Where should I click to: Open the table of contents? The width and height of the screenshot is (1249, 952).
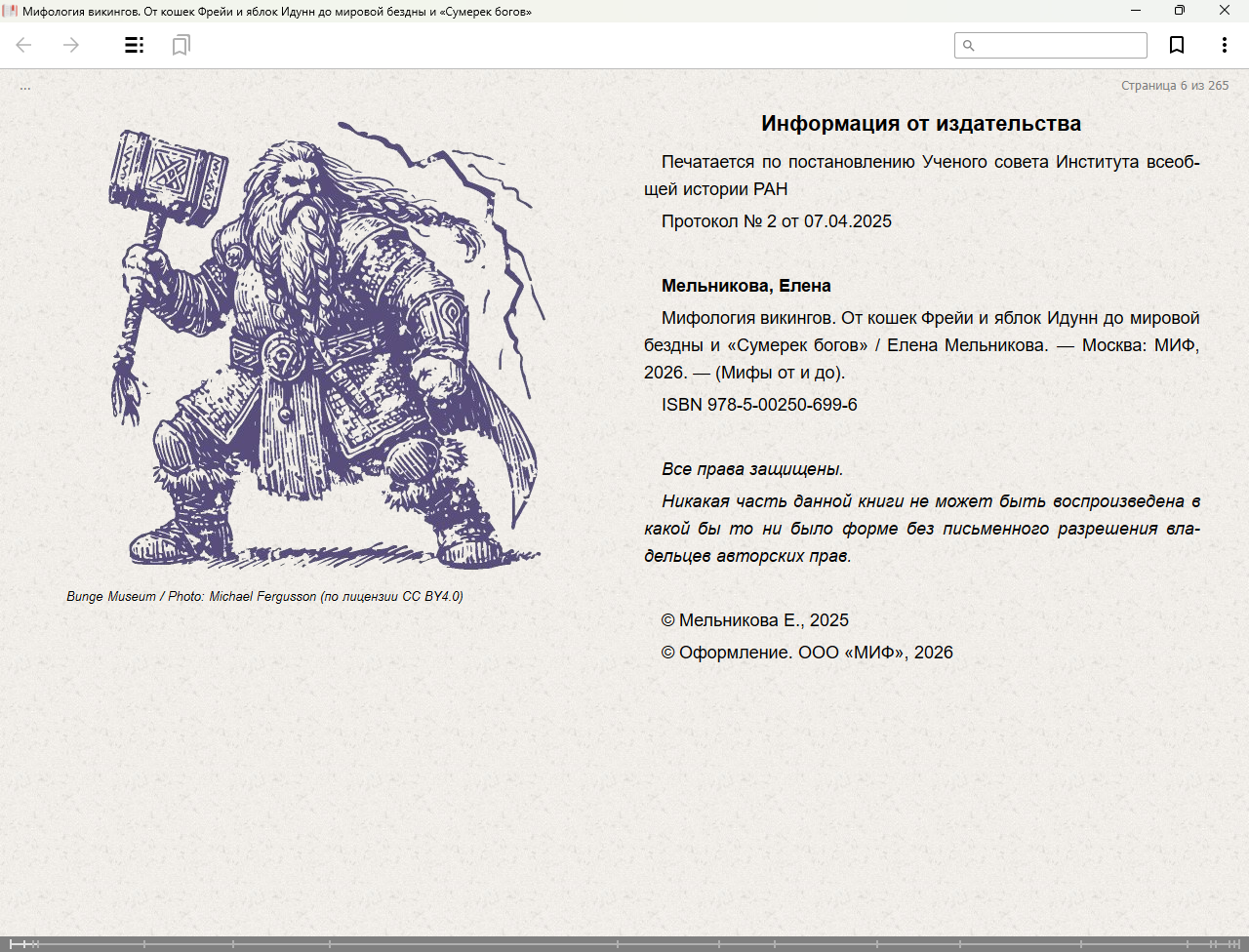coord(135,45)
